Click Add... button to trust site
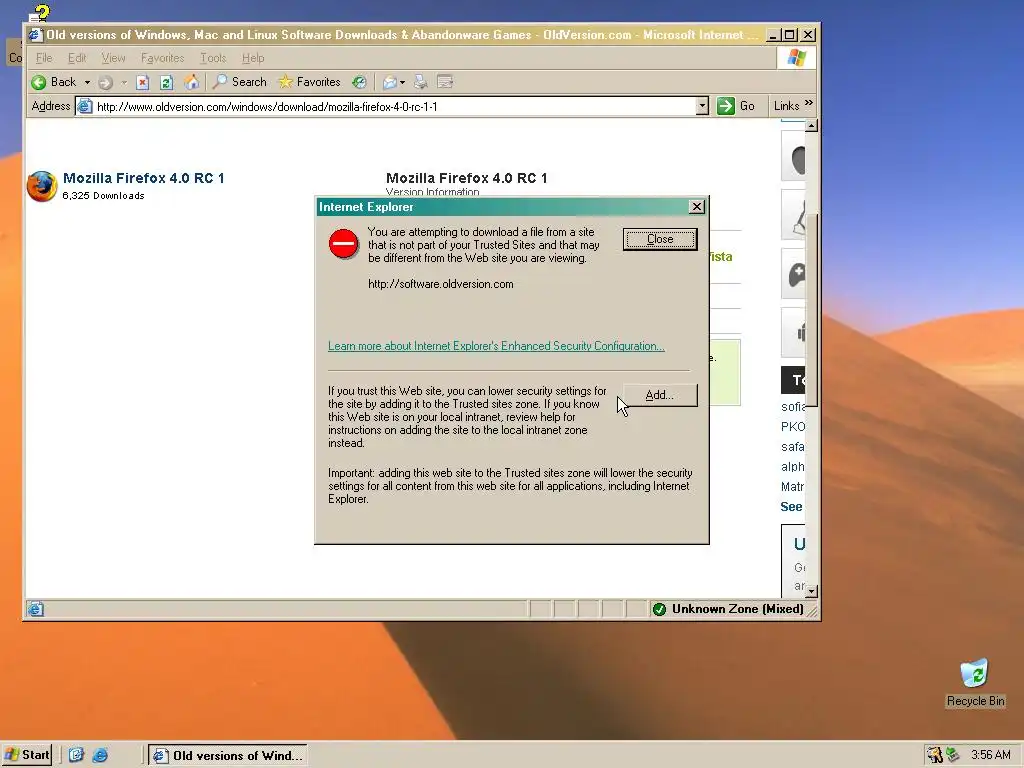Viewport: 1024px width, 768px height. click(x=660, y=395)
